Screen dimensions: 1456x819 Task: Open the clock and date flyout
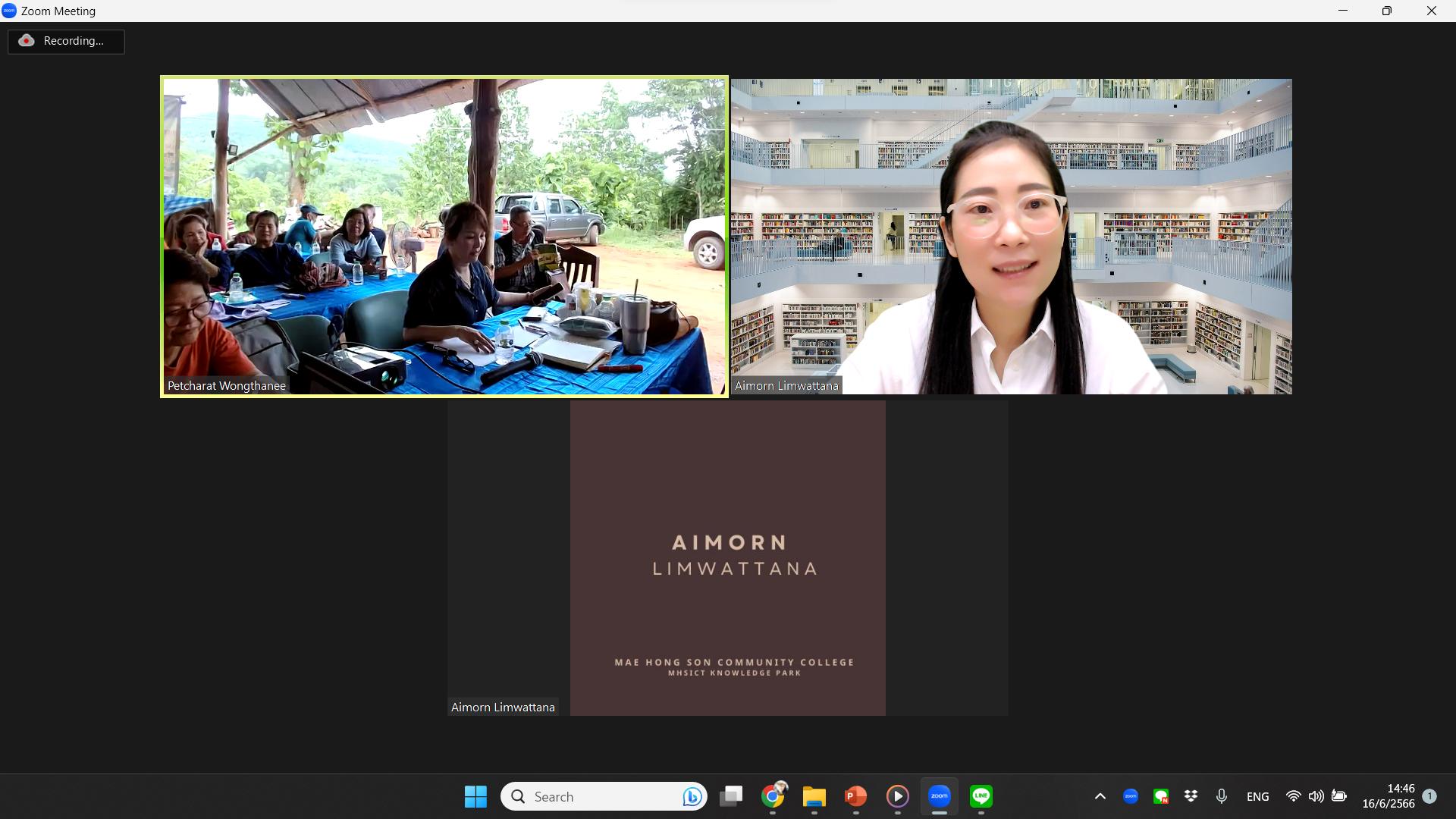tap(1388, 796)
